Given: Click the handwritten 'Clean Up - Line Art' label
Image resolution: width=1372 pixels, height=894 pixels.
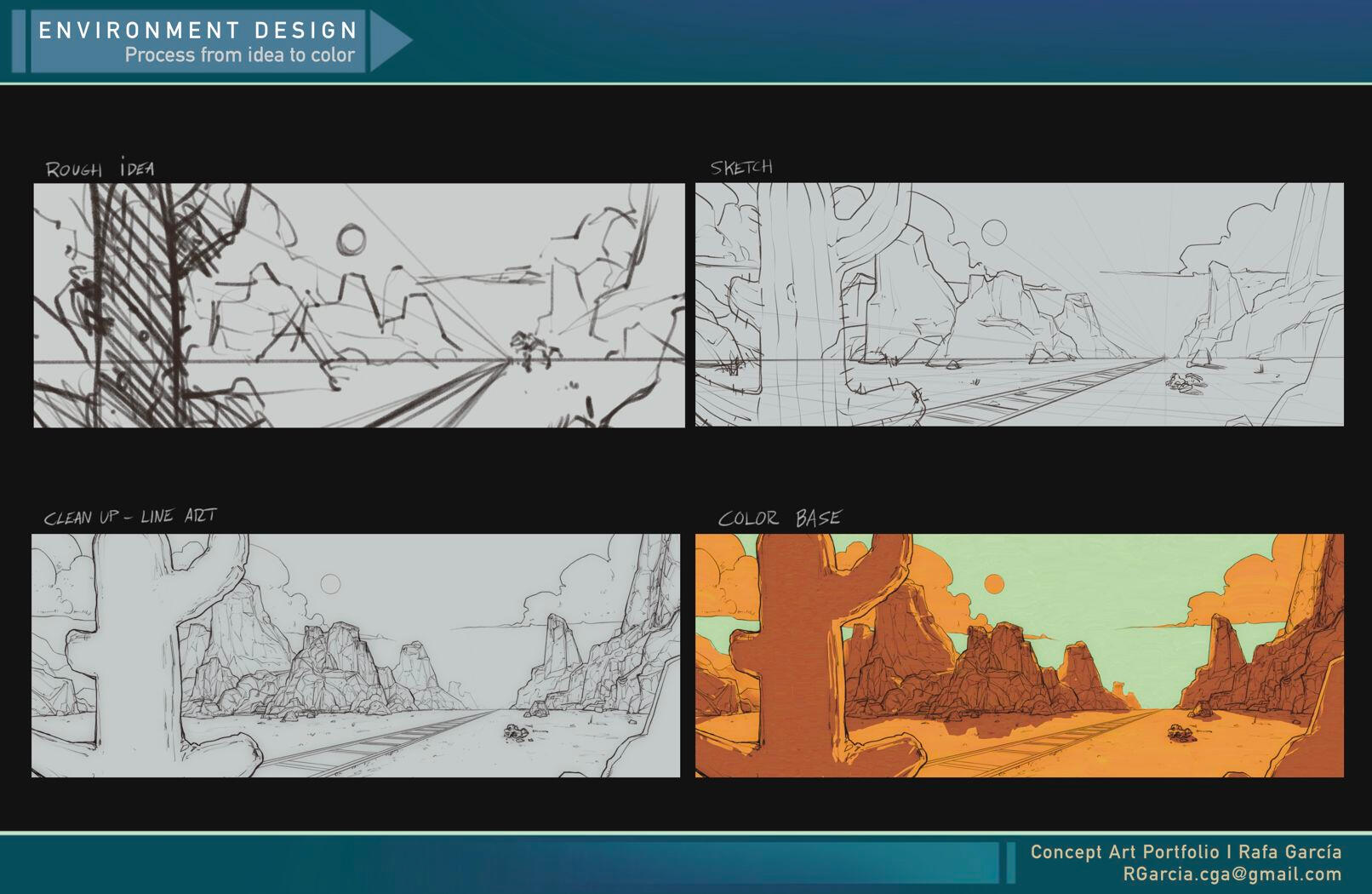Looking at the screenshot, I should [130, 516].
